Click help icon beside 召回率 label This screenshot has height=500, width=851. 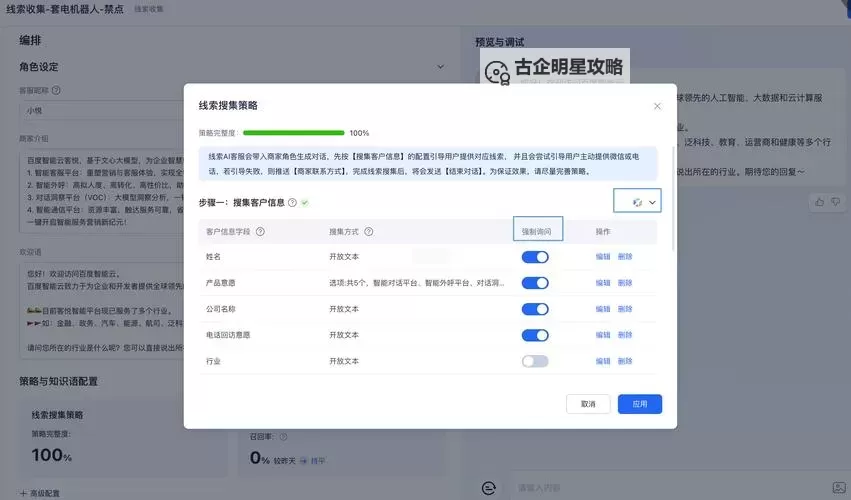click(x=283, y=436)
